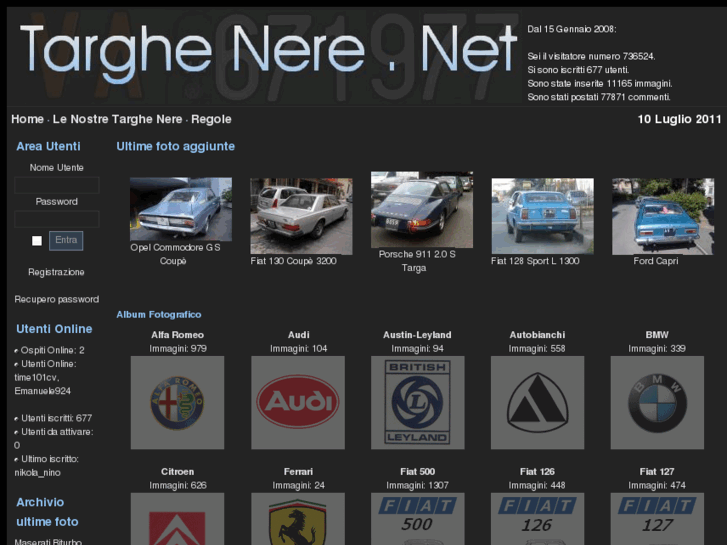View the Ford Capri photo
Image resolution: width=727 pixels, height=545 pixels.
tap(663, 216)
